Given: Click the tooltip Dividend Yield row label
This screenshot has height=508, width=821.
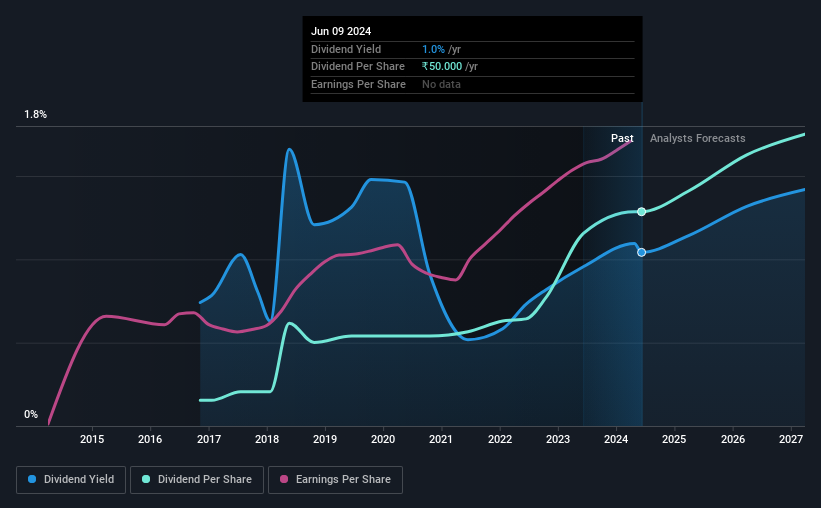Looking at the screenshot, I should [346, 49].
